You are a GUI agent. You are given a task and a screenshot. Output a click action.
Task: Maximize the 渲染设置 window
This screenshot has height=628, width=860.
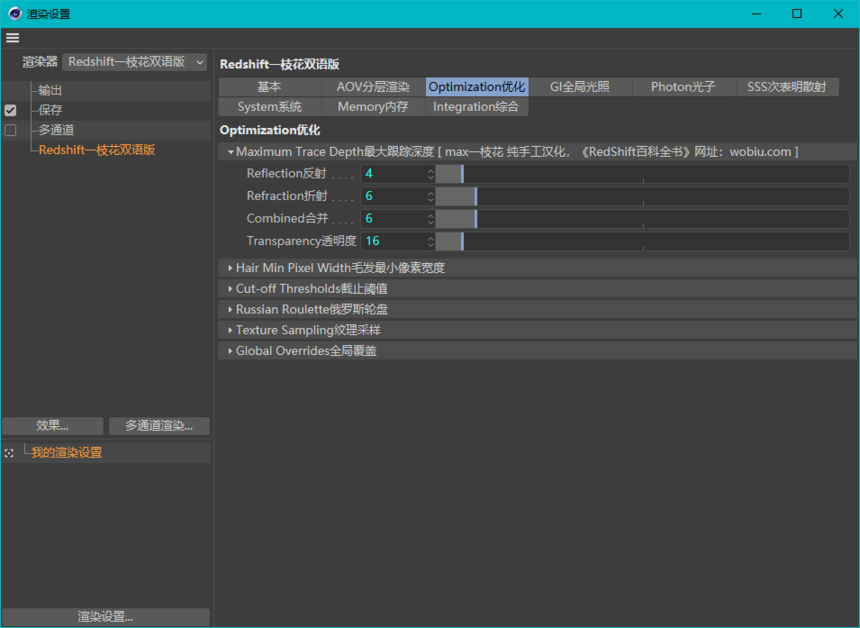(x=797, y=14)
